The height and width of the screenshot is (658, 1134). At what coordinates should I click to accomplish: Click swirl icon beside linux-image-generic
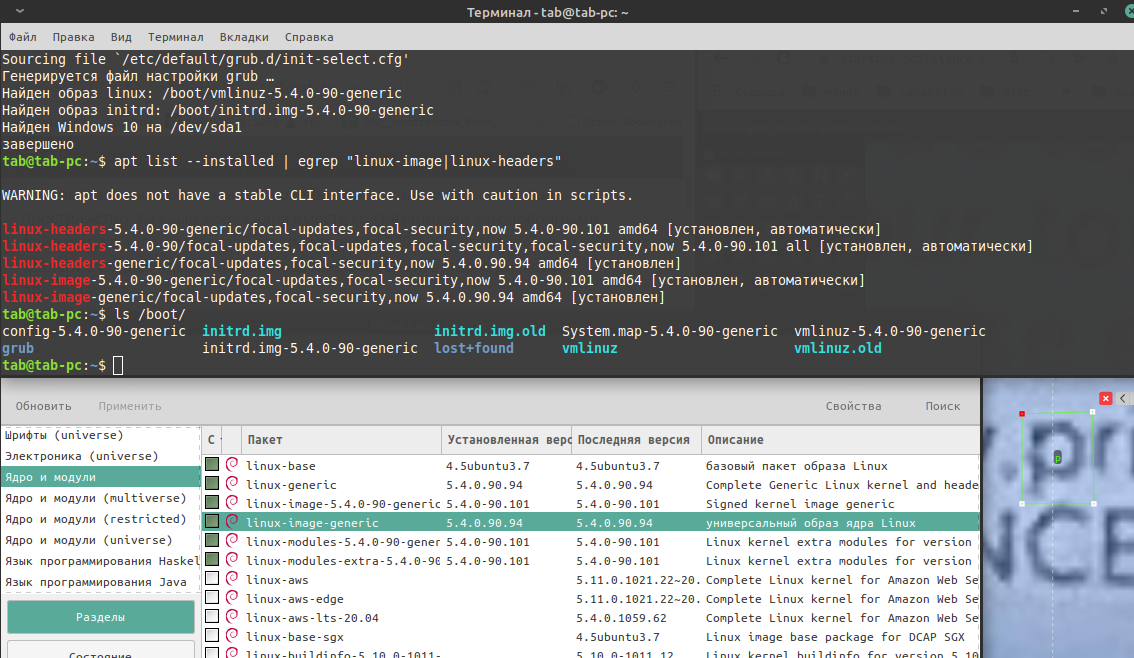[232, 521]
